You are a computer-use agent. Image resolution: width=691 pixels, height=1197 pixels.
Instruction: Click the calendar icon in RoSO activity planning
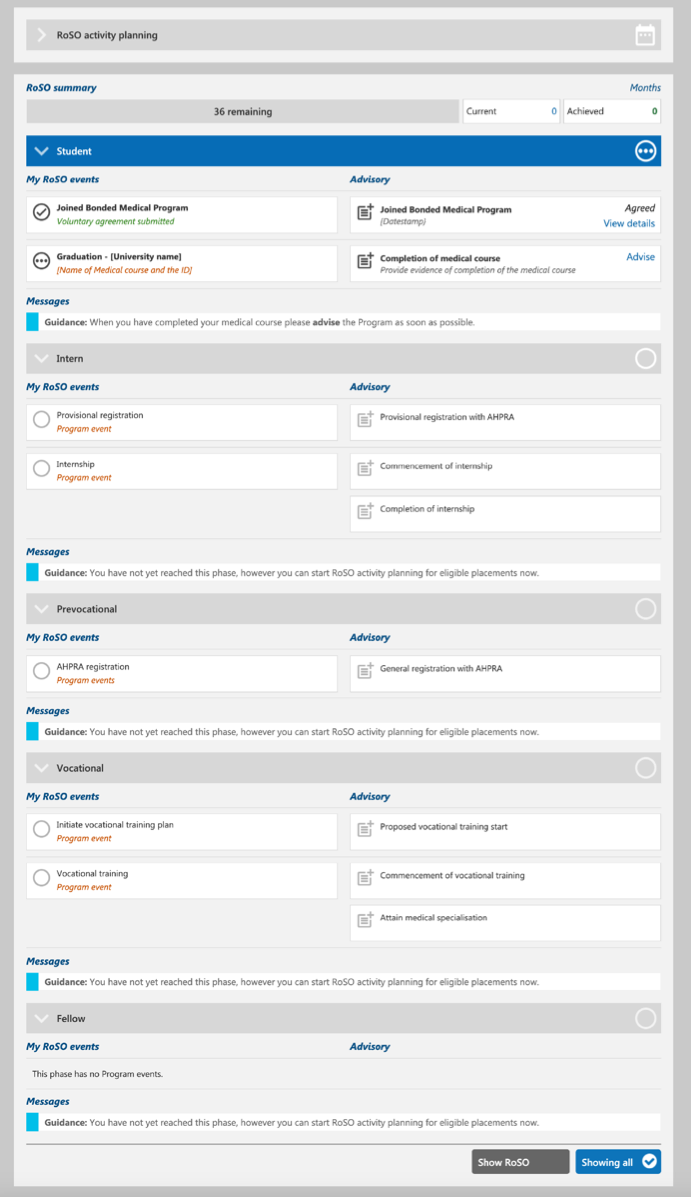(645, 36)
